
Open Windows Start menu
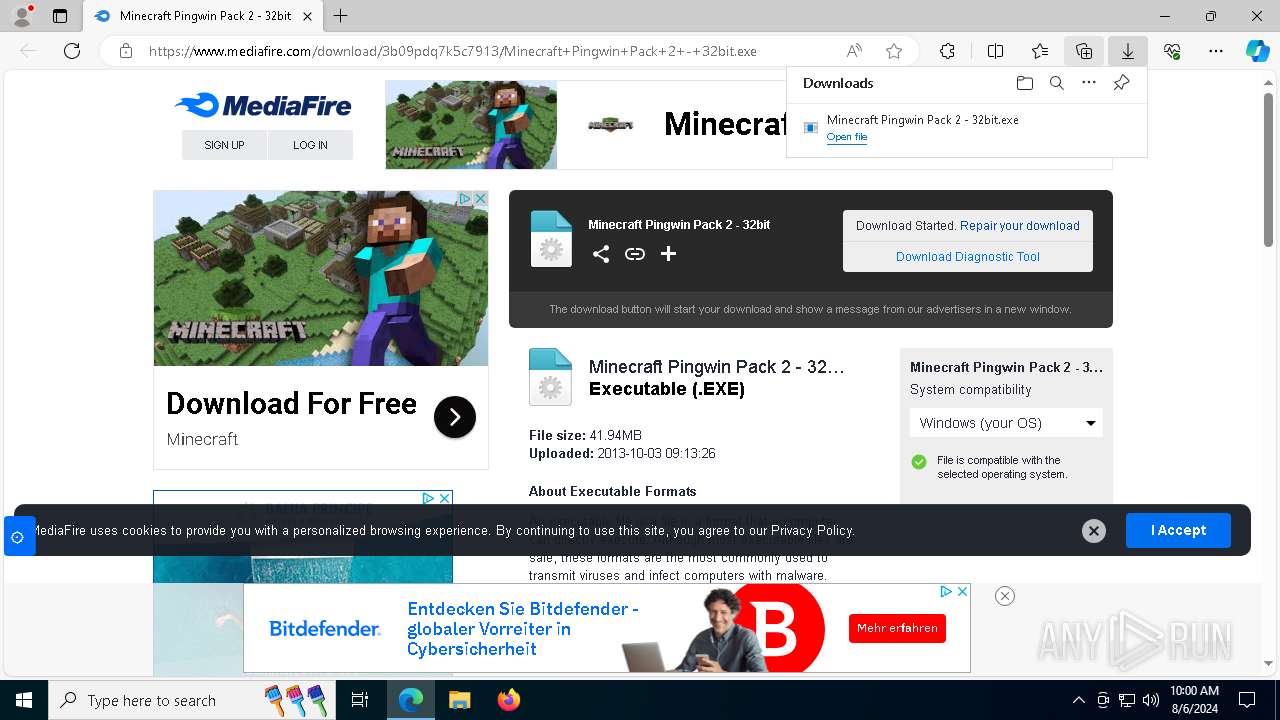click(x=24, y=700)
